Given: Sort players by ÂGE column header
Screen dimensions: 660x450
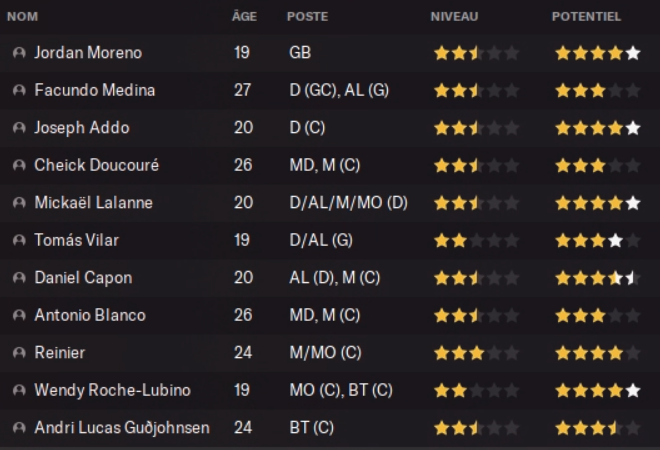Looking at the screenshot, I should (243, 17).
